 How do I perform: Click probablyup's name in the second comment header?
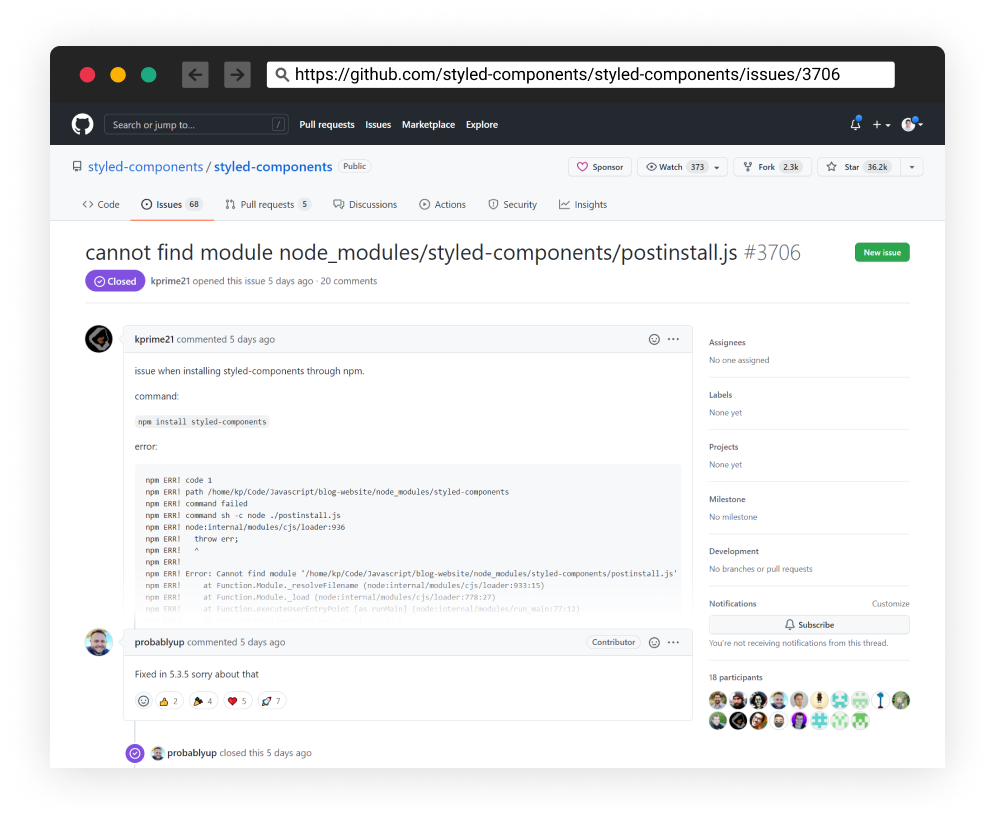pos(159,642)
